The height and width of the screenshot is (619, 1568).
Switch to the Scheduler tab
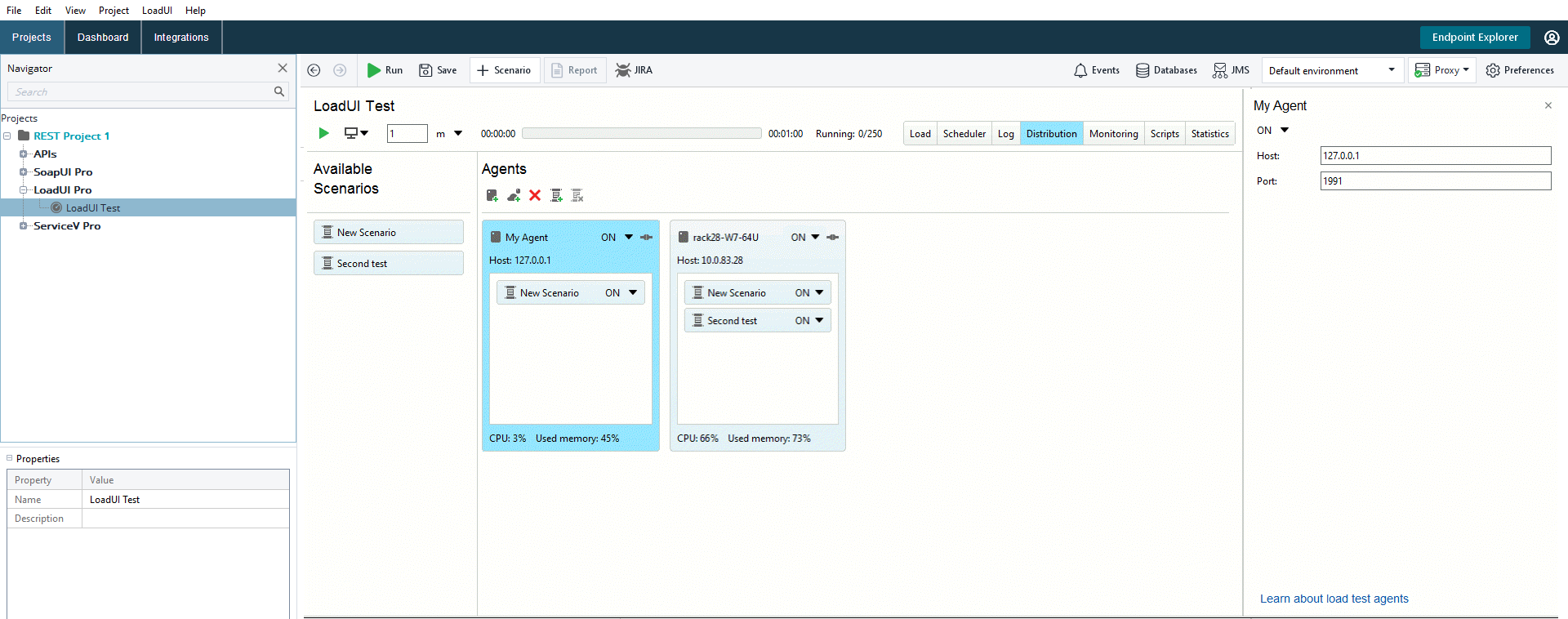click(x=964, y=134)
